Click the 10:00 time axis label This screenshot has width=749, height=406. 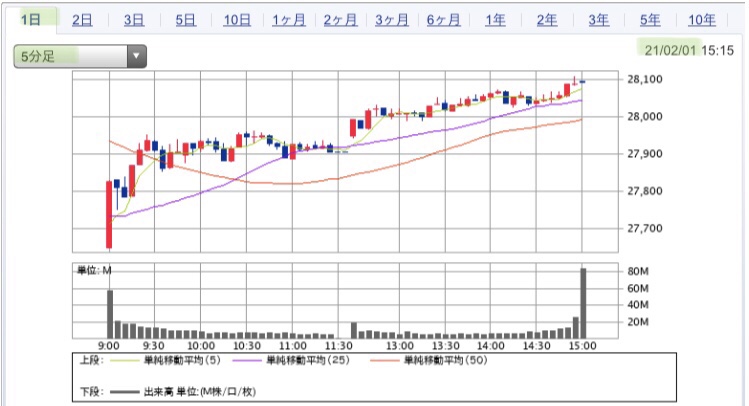(201, 346)
